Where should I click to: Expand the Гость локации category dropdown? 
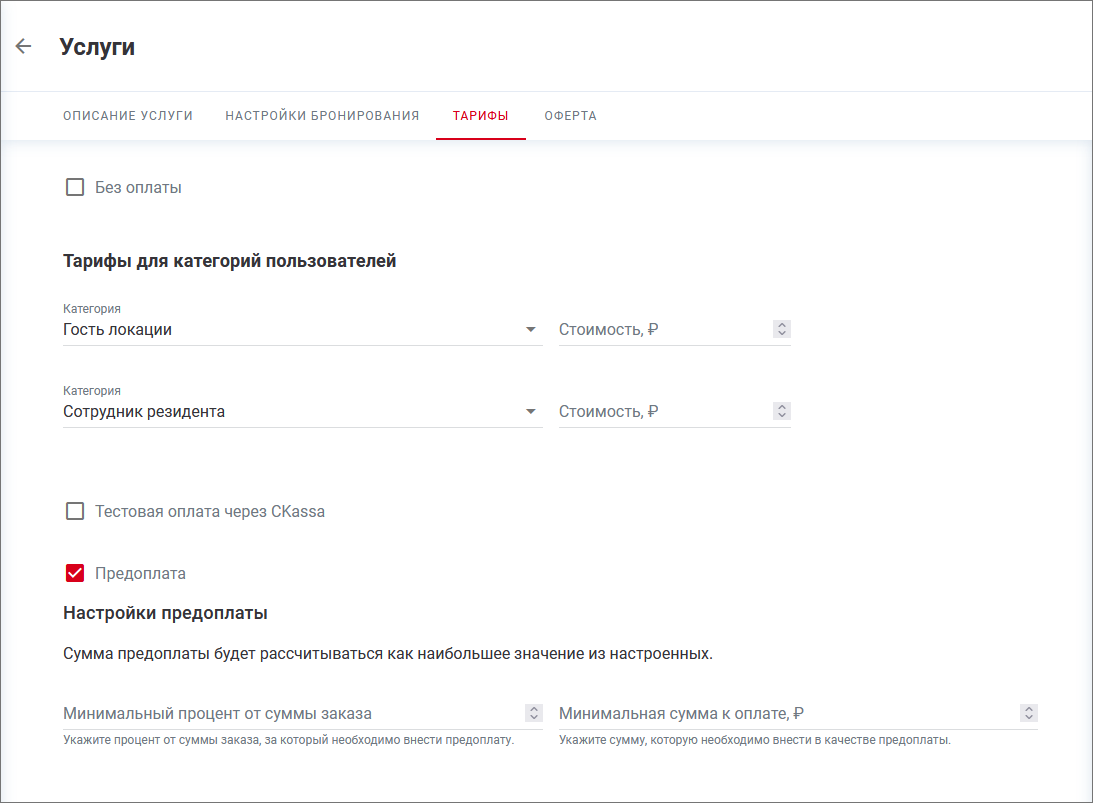pos(290,330)
